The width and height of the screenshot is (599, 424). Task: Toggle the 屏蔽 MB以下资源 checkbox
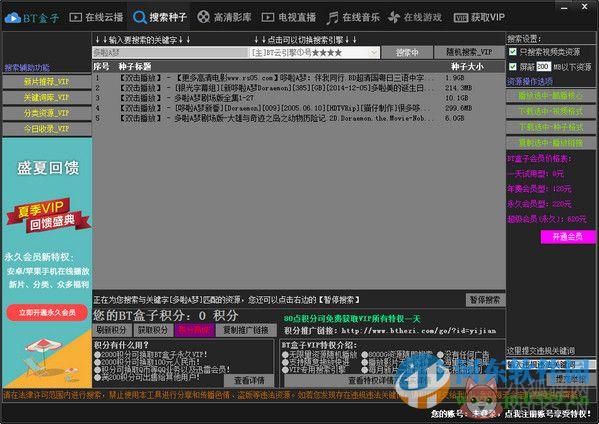(x=513, y=67)
